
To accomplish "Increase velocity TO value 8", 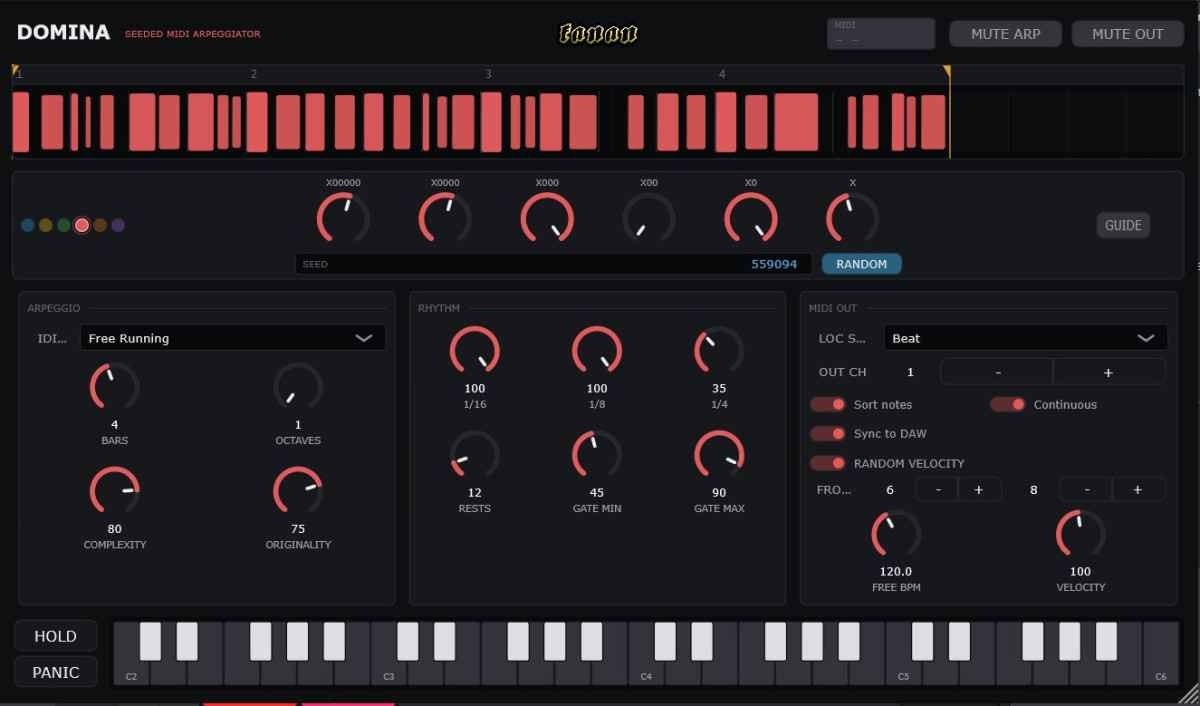I will tap(1138, 490).
